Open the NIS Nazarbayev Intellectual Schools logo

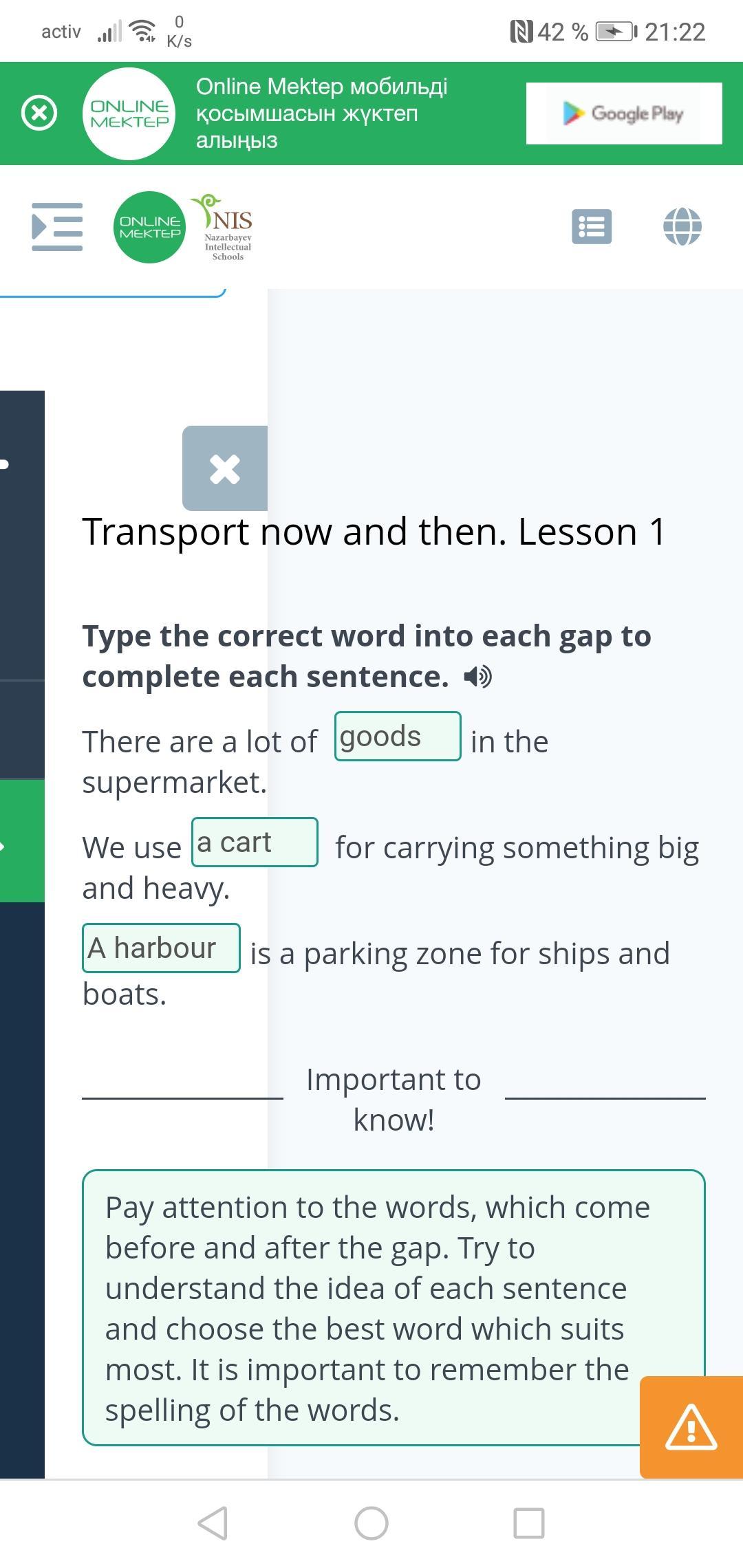click(224, 228)
